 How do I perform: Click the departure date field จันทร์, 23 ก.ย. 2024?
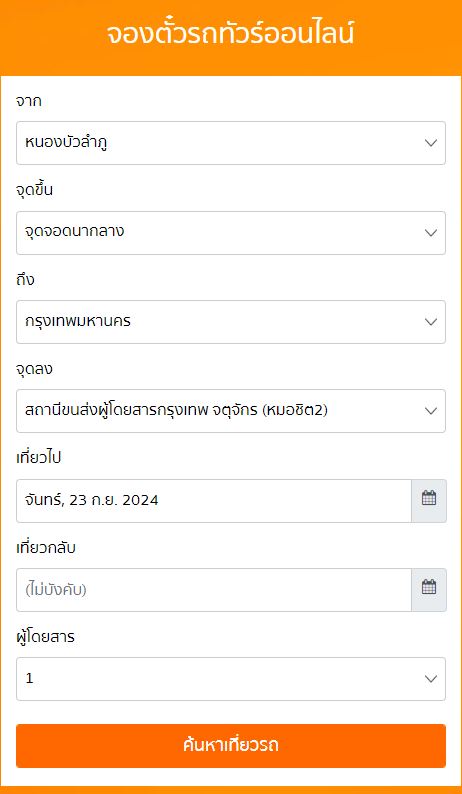[214, 501]
